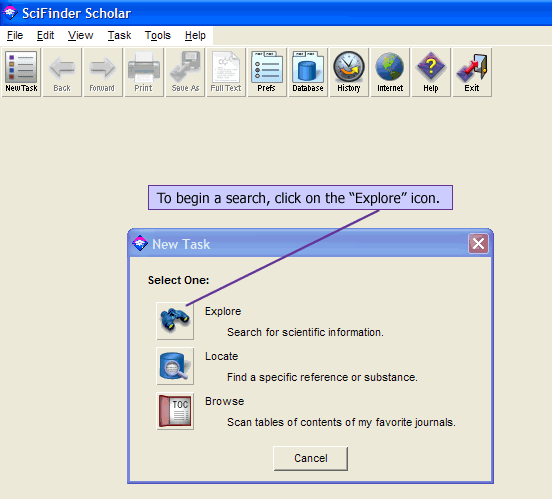Click the Full Text toolbar icon

coord(226,72)
